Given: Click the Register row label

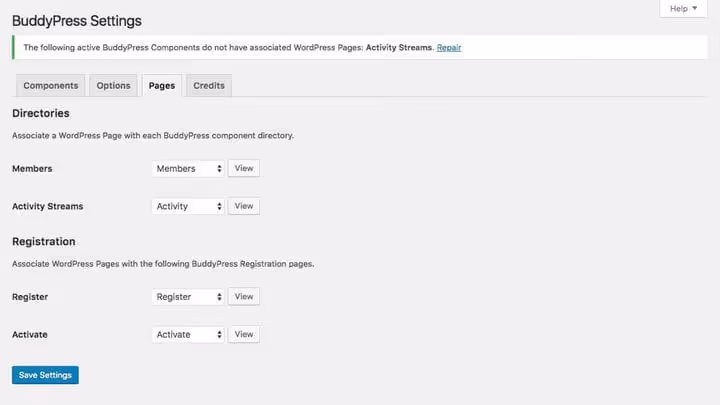Looking at the screenshot, I should coord(30,297).
